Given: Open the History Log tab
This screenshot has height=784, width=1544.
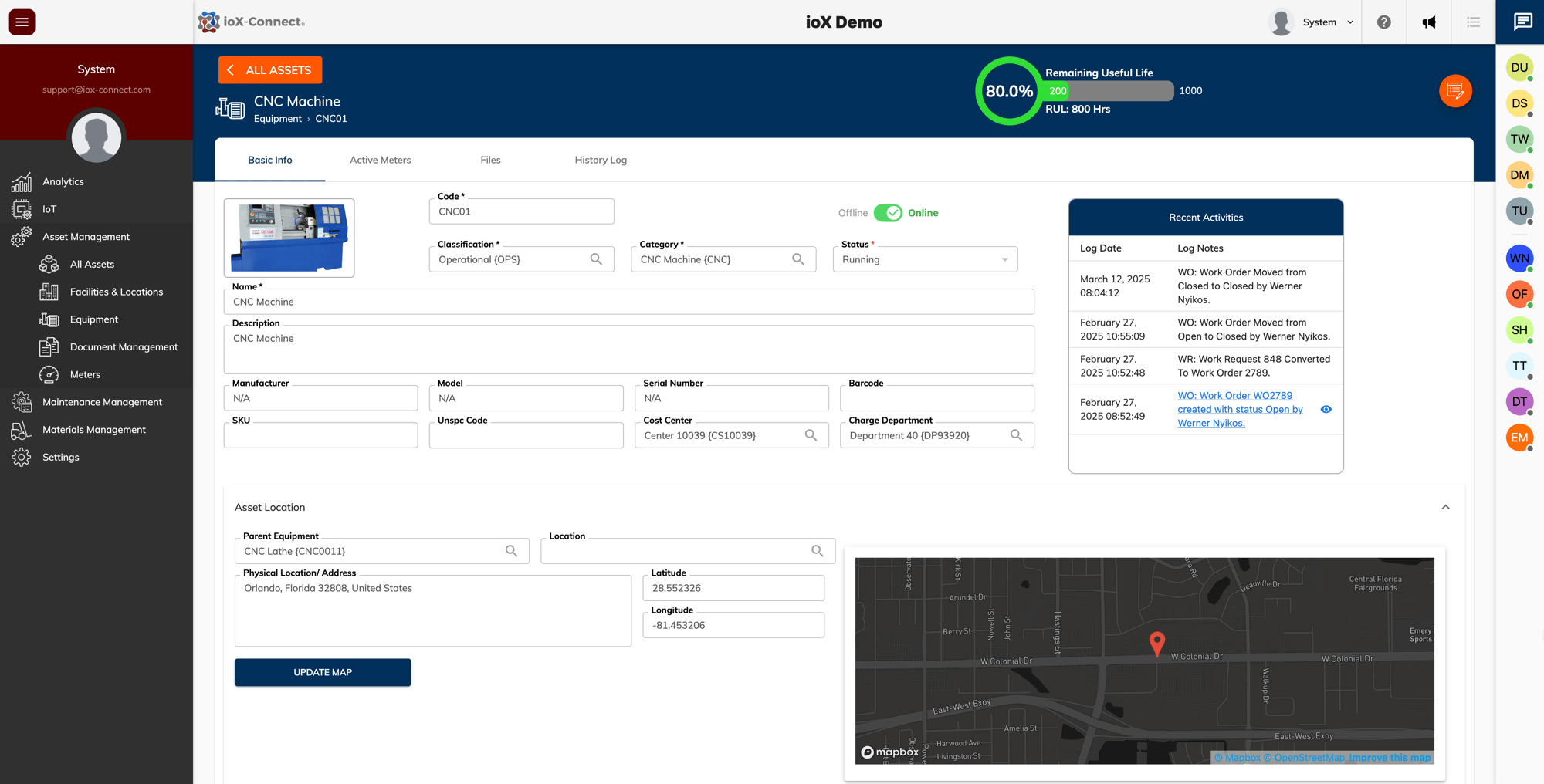Looking at the screenshot, I should tap(600, 160).
